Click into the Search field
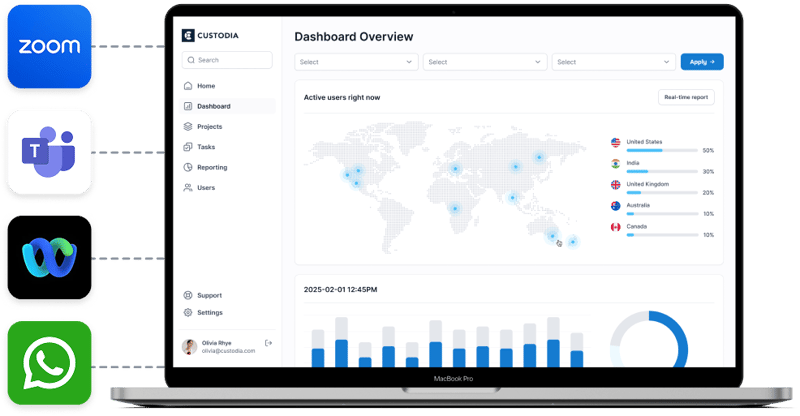Screen dimensions: 800x416 coord(227,60)
